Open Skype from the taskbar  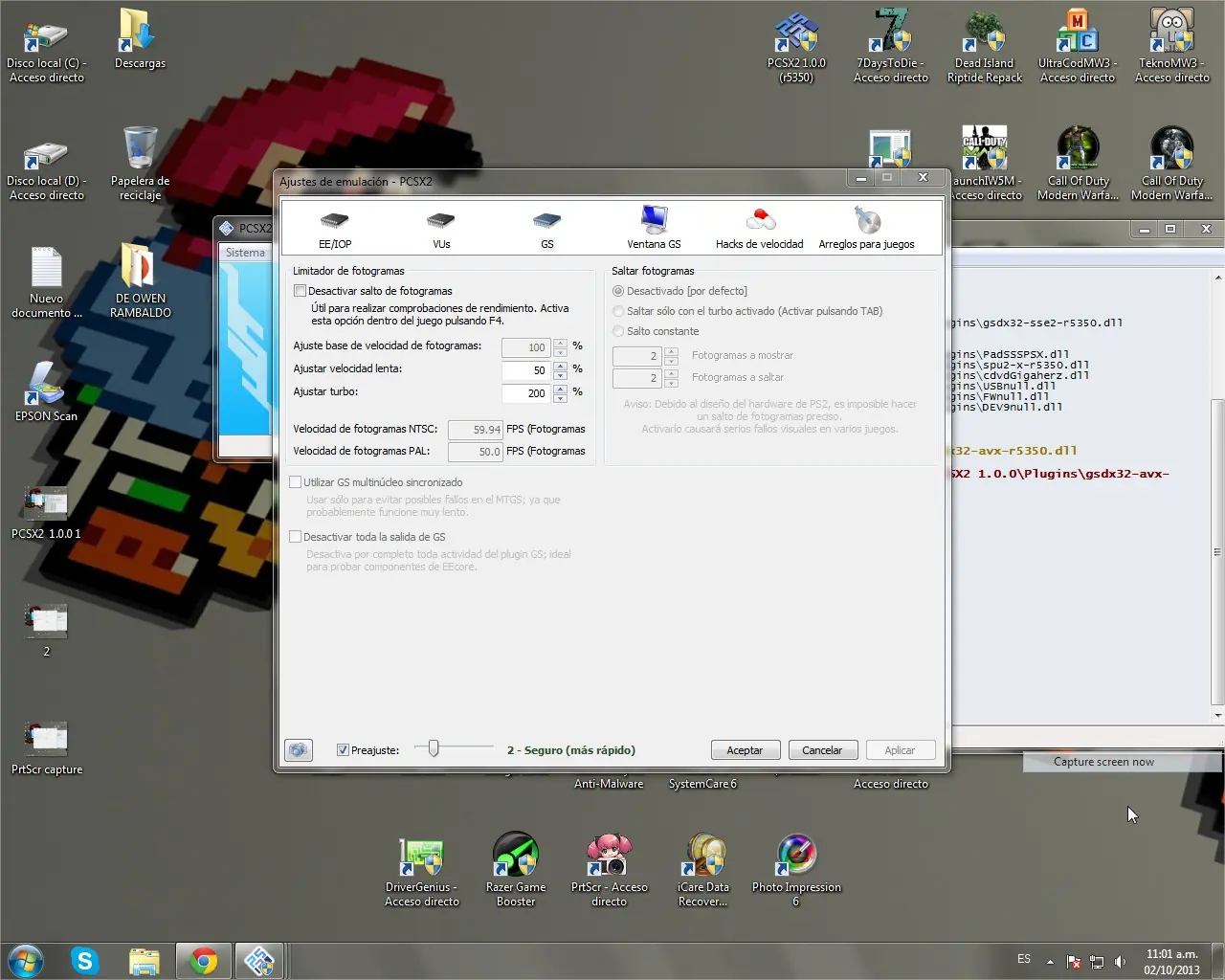point(85,961)
